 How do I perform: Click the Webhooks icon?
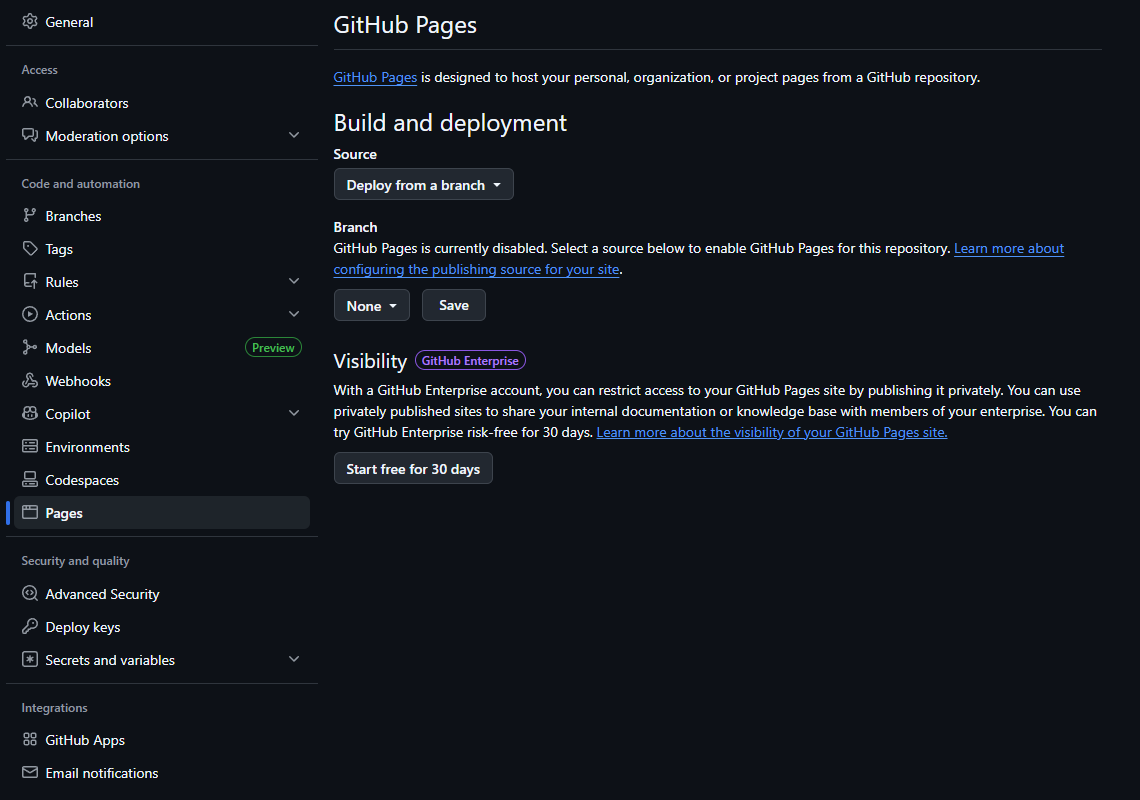[30, 380]
